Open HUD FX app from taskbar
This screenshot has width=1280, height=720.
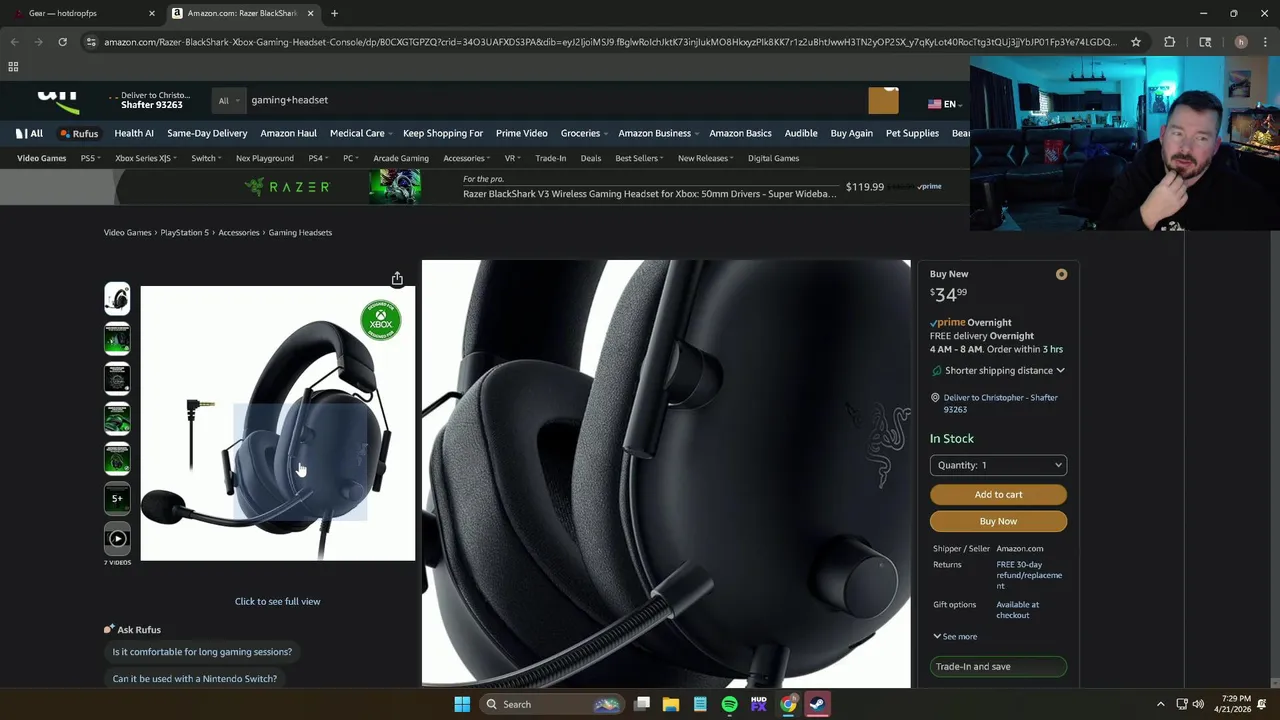tap(758, 704)
